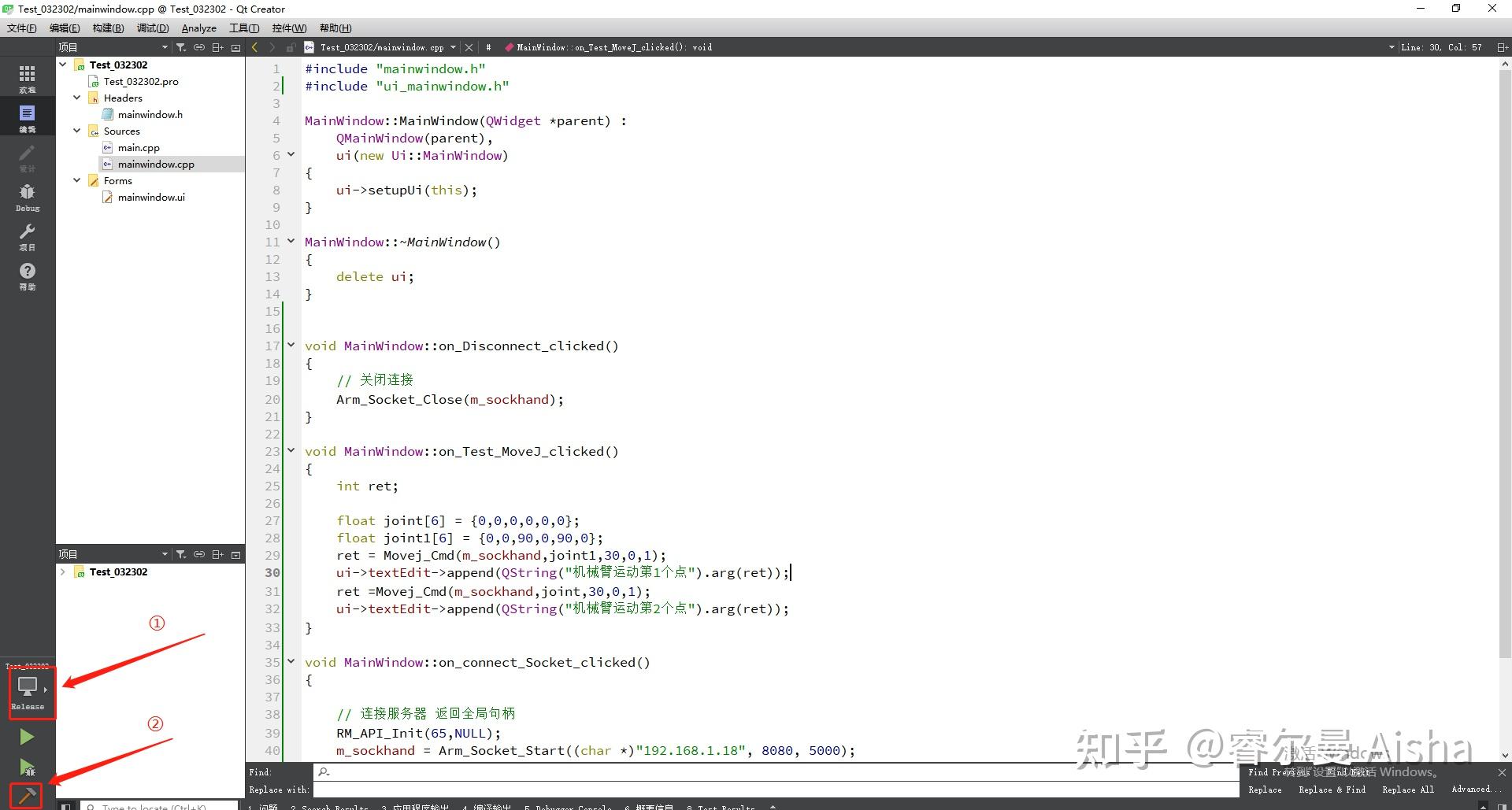The height and width of the screenshot is (810, 1512).
Task: Open mainwindow.h from Headers
Action: pyautogui.click(x=150, y=114)
